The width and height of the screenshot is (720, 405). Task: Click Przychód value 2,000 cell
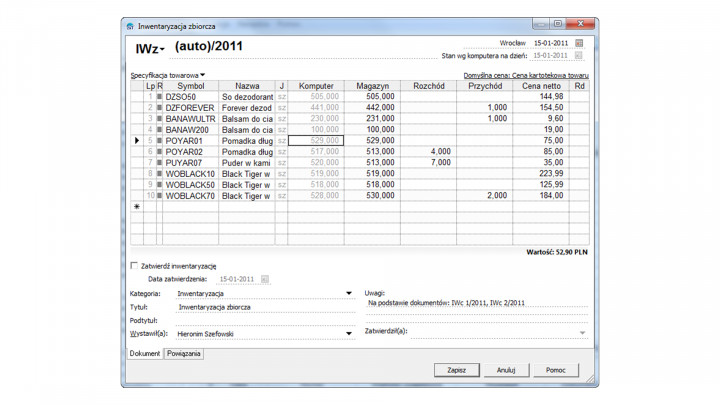pyautogui.click(x=485, y=196)
